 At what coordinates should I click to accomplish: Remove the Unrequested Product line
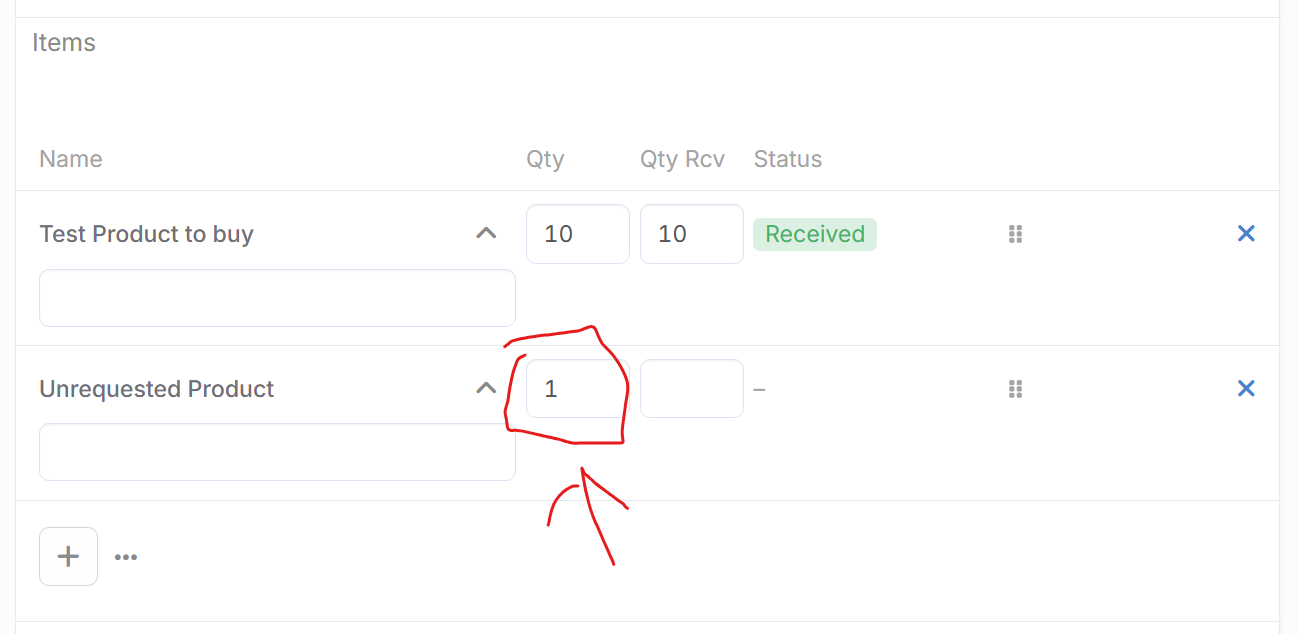click(1246, 388)
